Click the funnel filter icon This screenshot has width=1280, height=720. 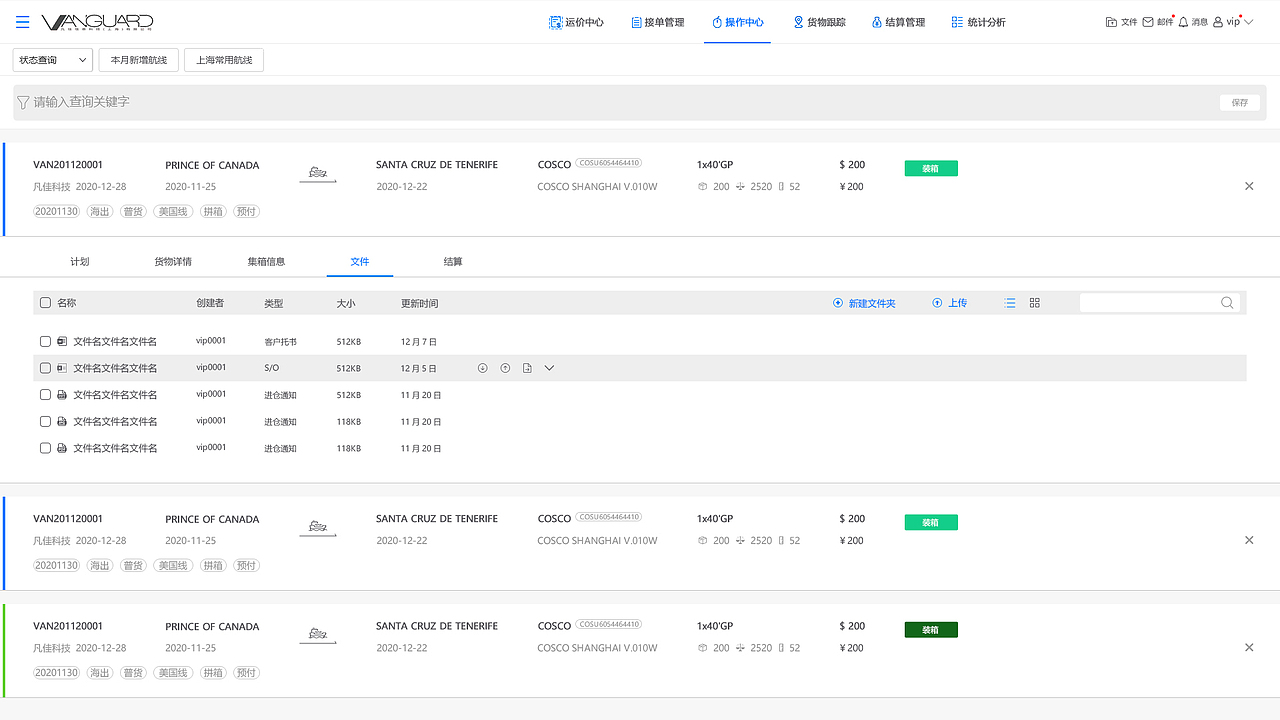point(24,102)
